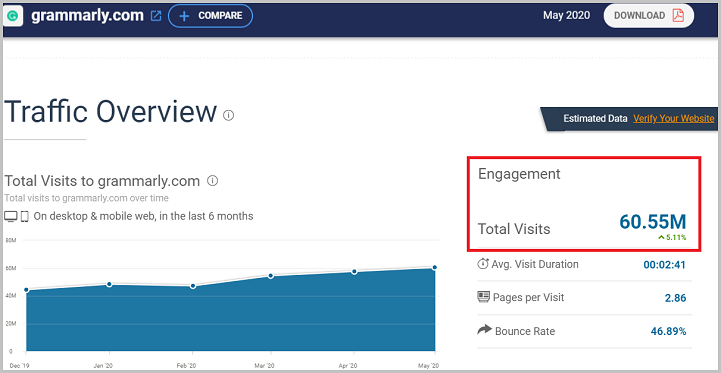The height and width of the screenshot is (373, 721).
Task: Click the grammarly.com domain title
Action: point(87,15)
